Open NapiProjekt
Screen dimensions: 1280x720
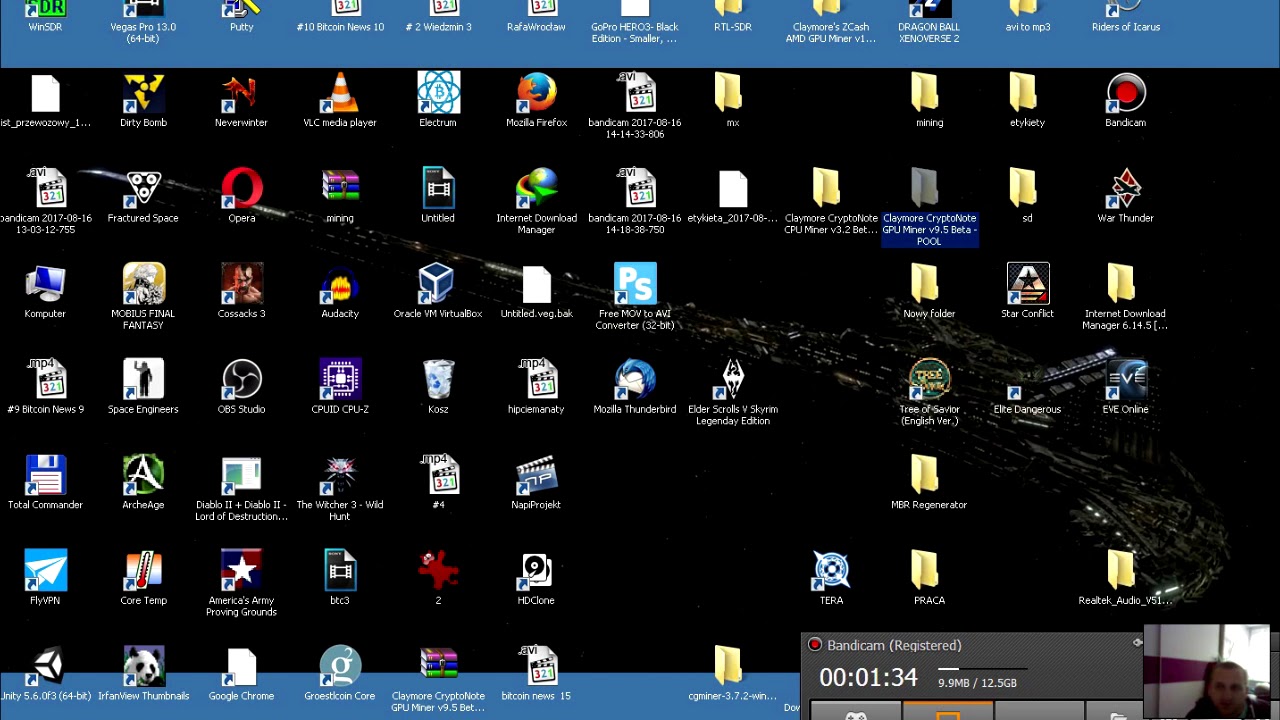536,477
